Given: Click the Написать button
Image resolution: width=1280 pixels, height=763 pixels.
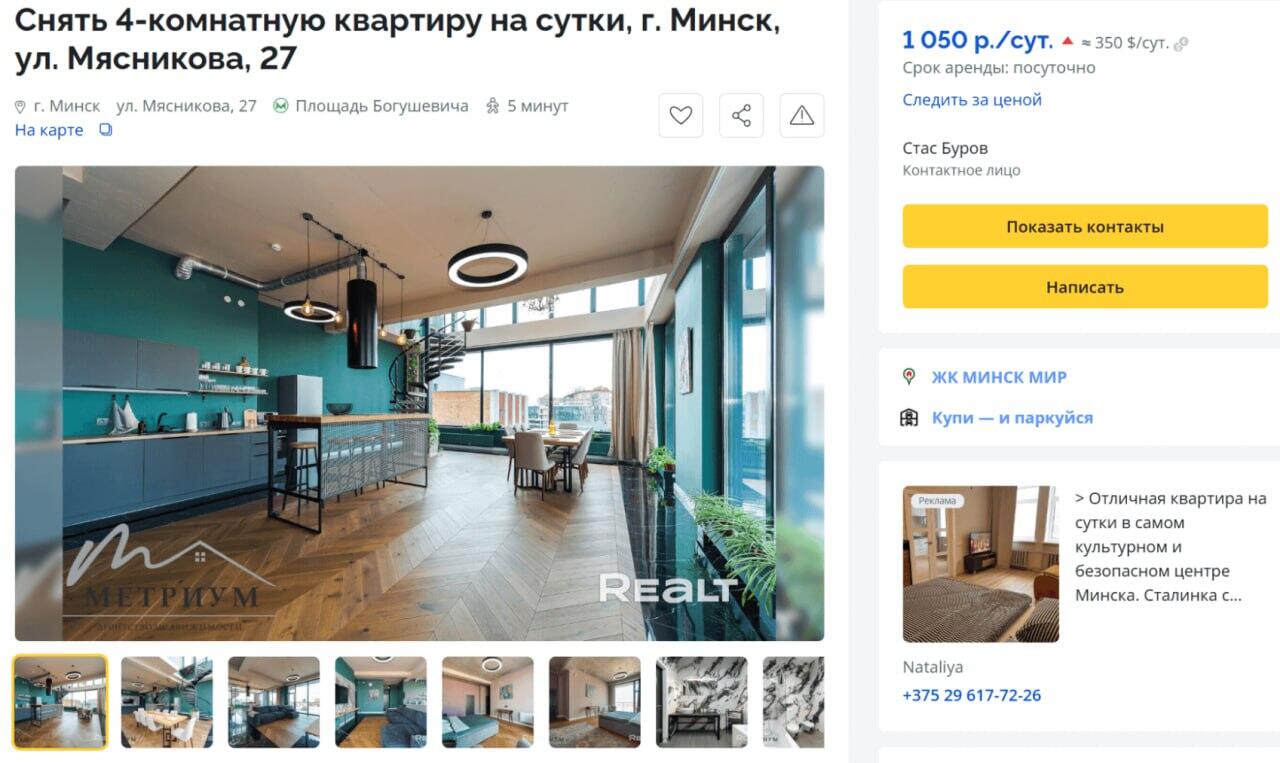Looking at the screenshot, I should tap(1085, 287).
